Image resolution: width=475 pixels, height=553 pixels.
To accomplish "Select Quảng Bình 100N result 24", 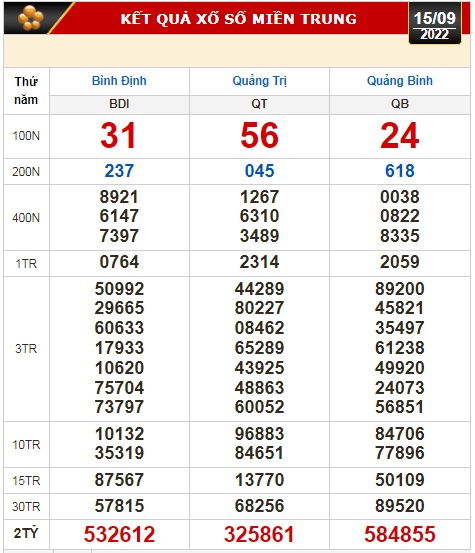I will (400, 135).
